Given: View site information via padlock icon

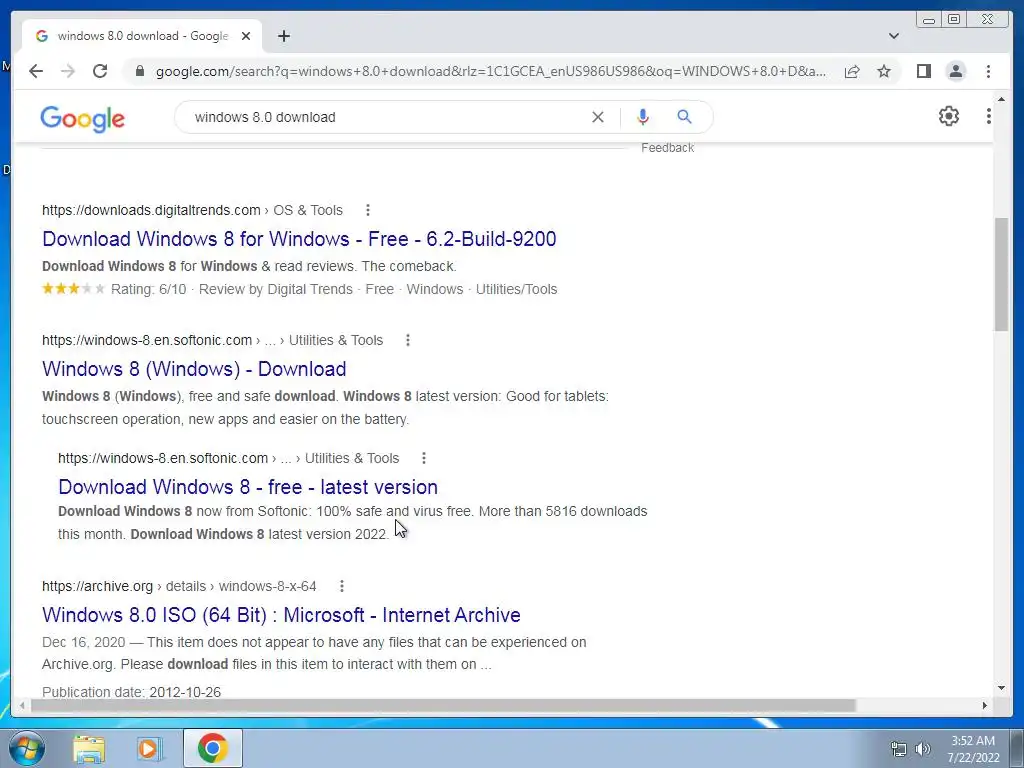Looking at the screenshot, I should coord(139,71).
